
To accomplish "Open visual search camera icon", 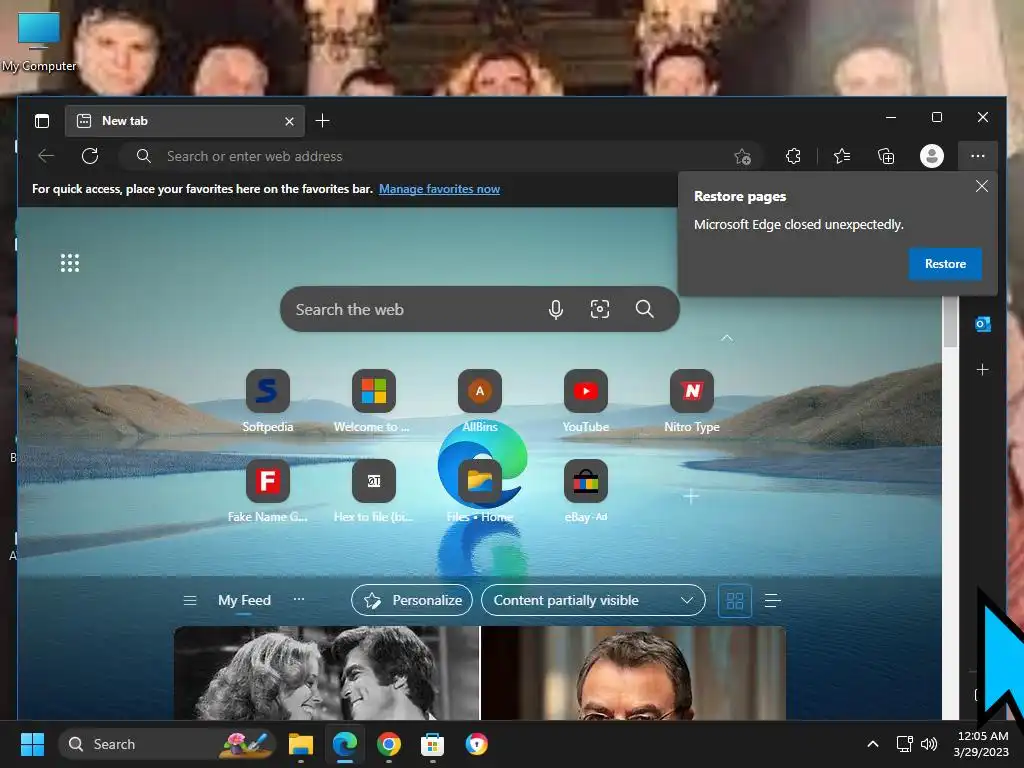I will [x=600, y=309].
